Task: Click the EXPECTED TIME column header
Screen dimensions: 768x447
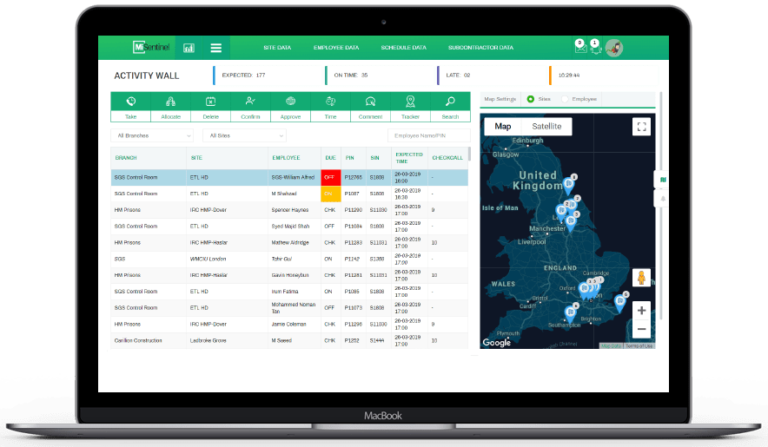Action: coord(409,158)
